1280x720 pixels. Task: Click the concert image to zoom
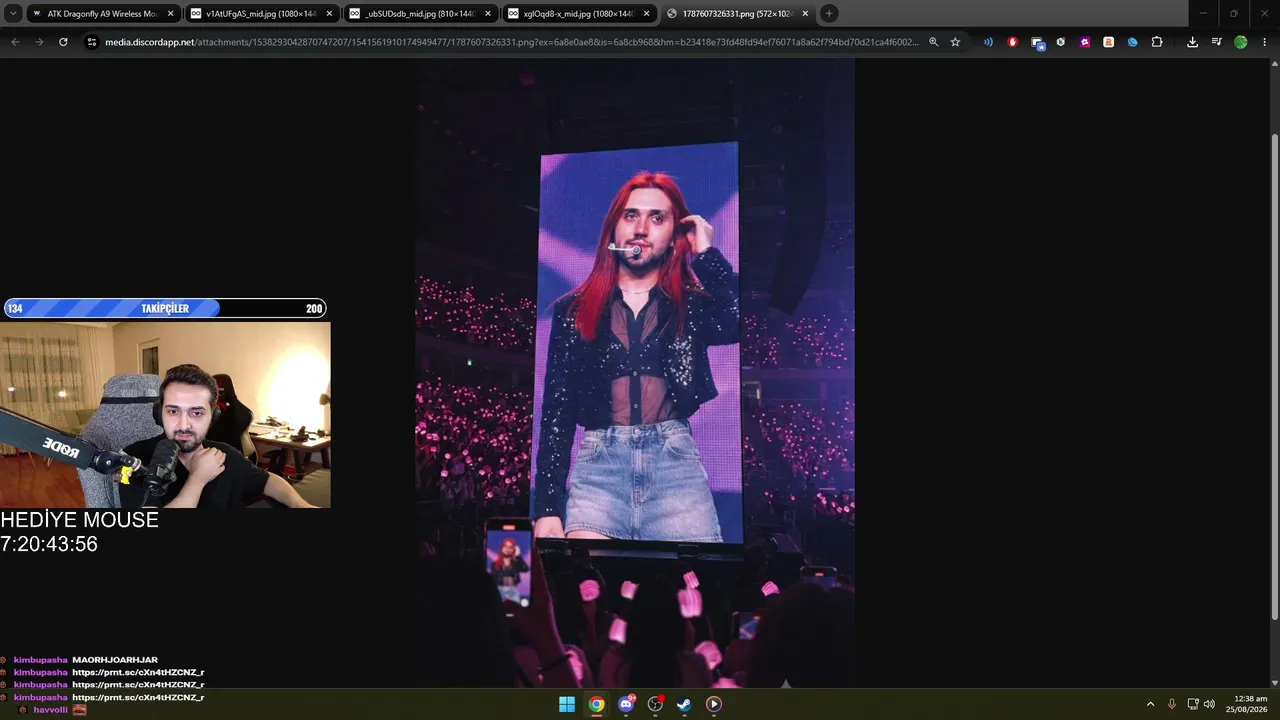click(635, 373)
